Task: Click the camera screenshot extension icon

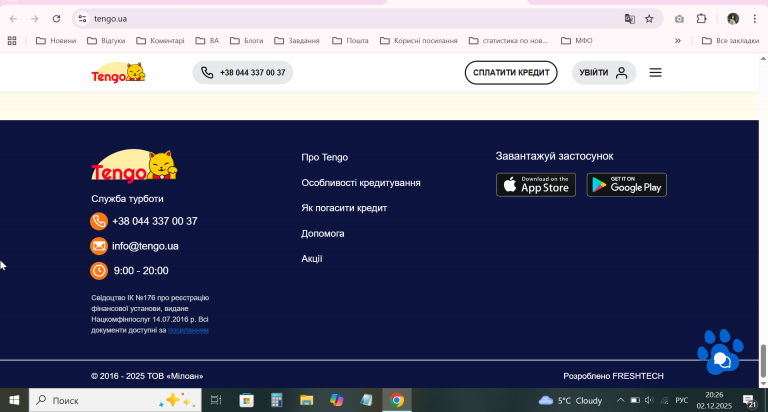Action: tap(679, 19)
